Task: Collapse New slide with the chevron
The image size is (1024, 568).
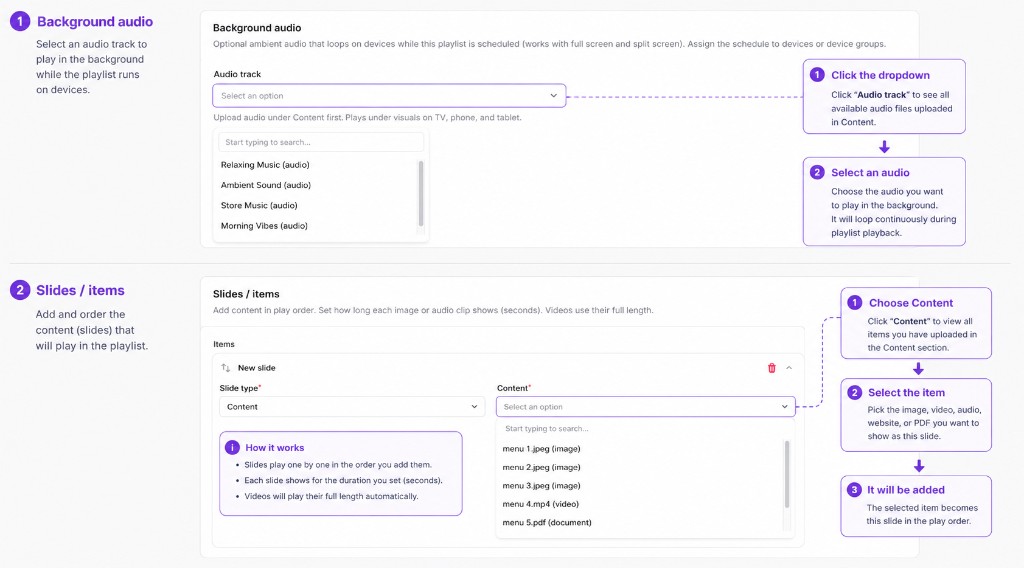Action: coord(789,368)
